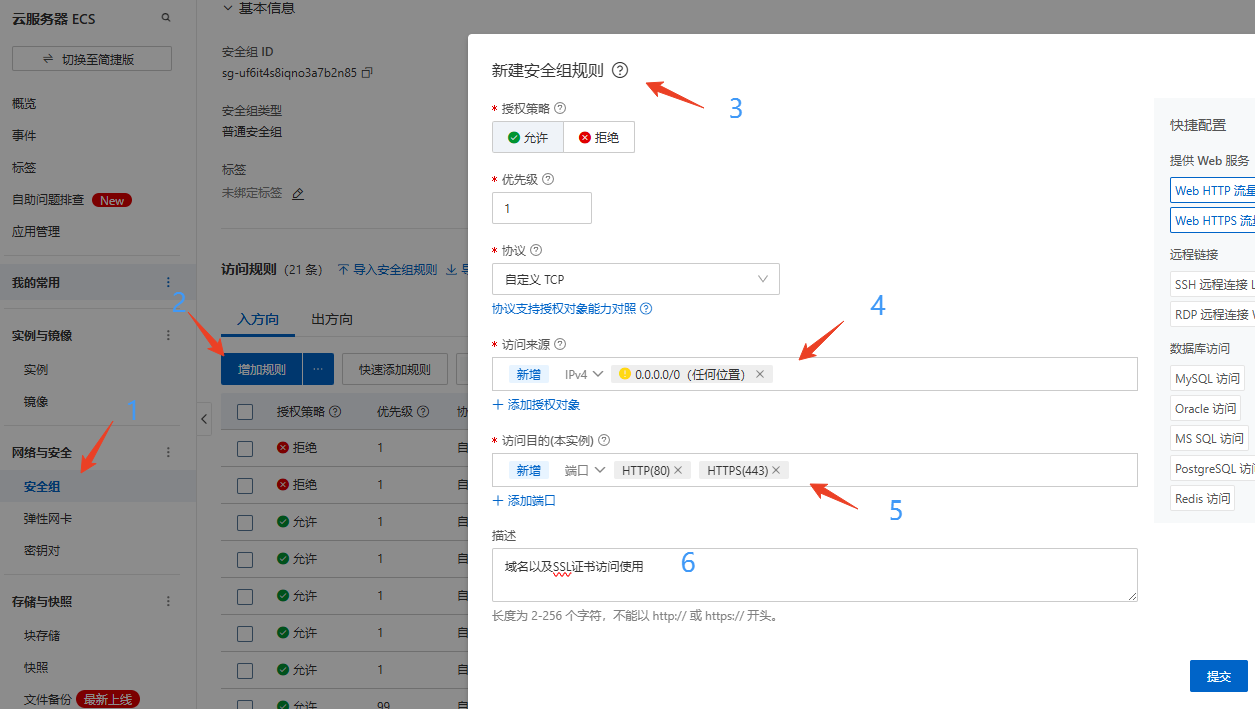Click the copy icon beside the security group ID

pyautogui.click(x=366, y=73)
